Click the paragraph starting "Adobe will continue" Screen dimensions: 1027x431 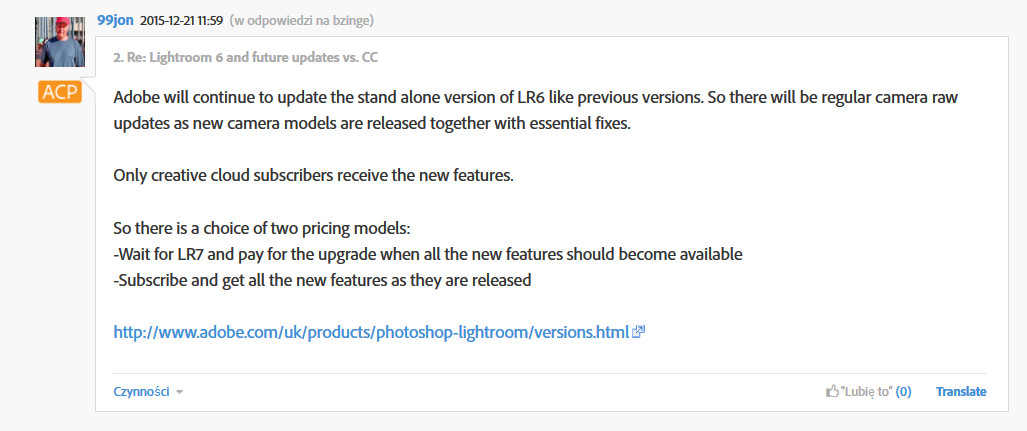(x=550, y=98)
